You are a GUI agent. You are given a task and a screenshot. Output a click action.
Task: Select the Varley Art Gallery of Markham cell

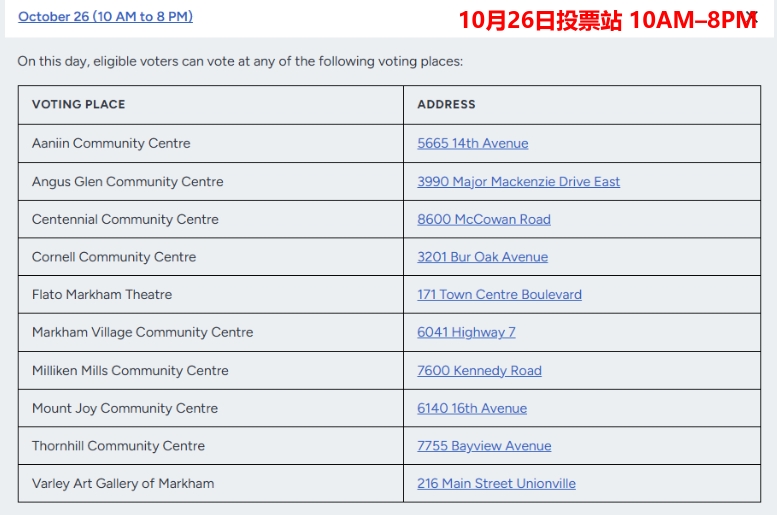(x=211, y=483)
